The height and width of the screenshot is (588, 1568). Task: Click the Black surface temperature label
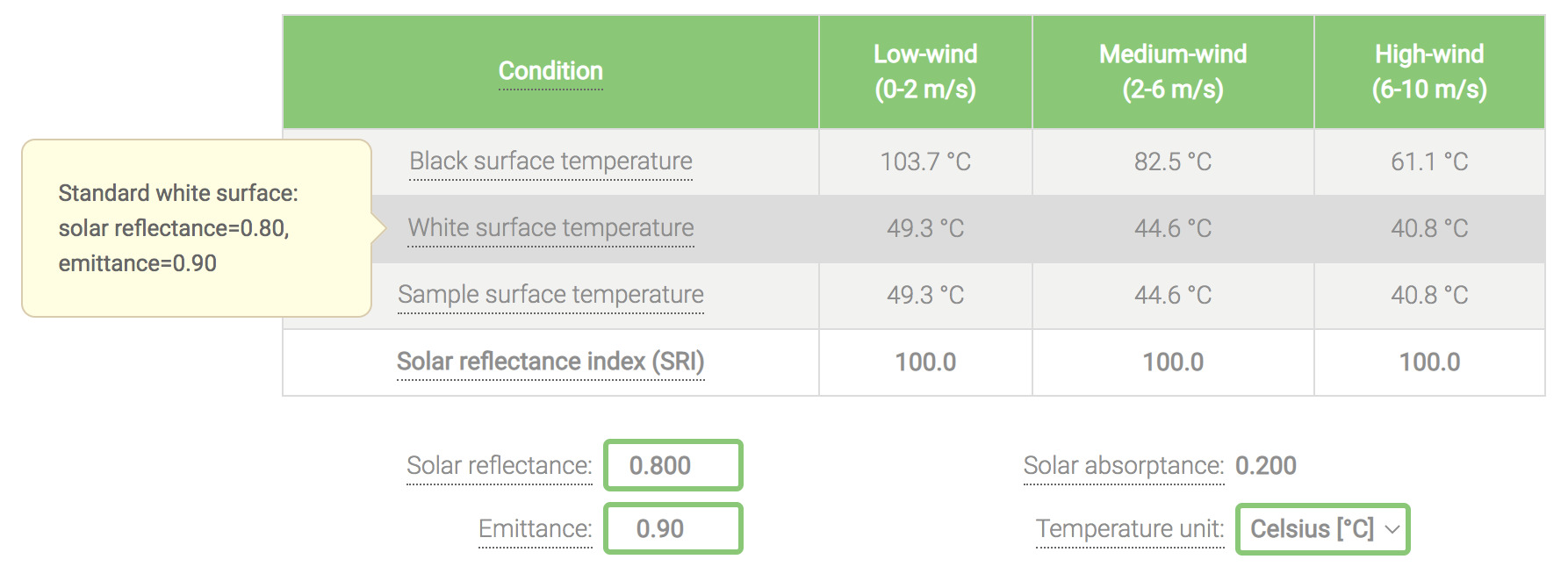pyautogui.click(x=550, y=161)
